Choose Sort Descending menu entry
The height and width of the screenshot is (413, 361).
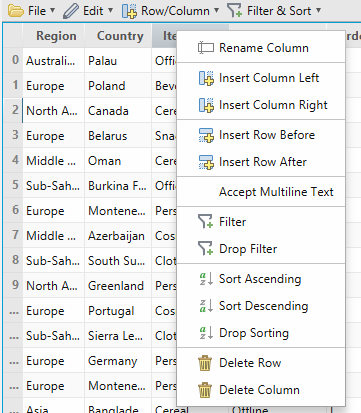coord(261,306)
